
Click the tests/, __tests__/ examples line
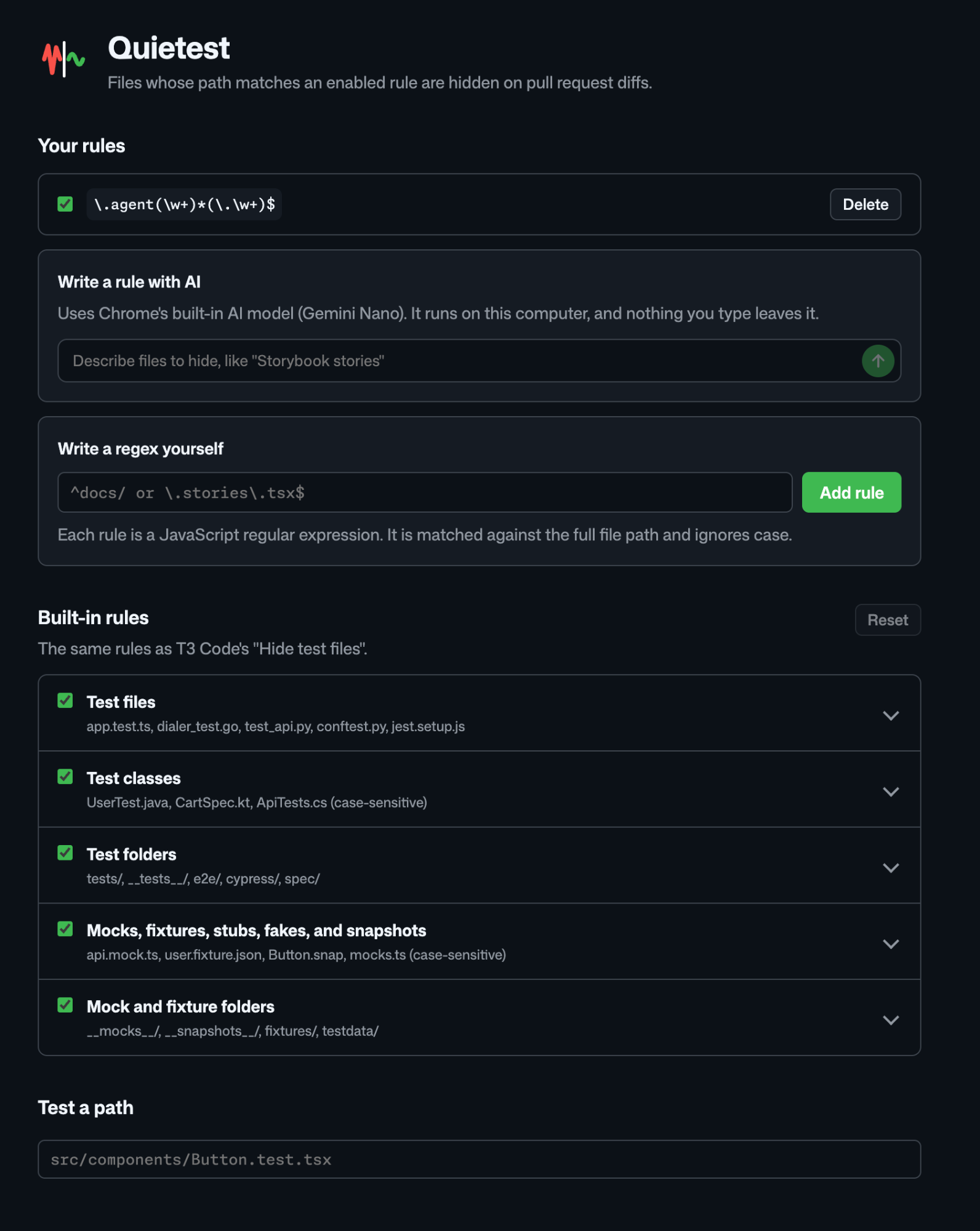pos(203,879)
